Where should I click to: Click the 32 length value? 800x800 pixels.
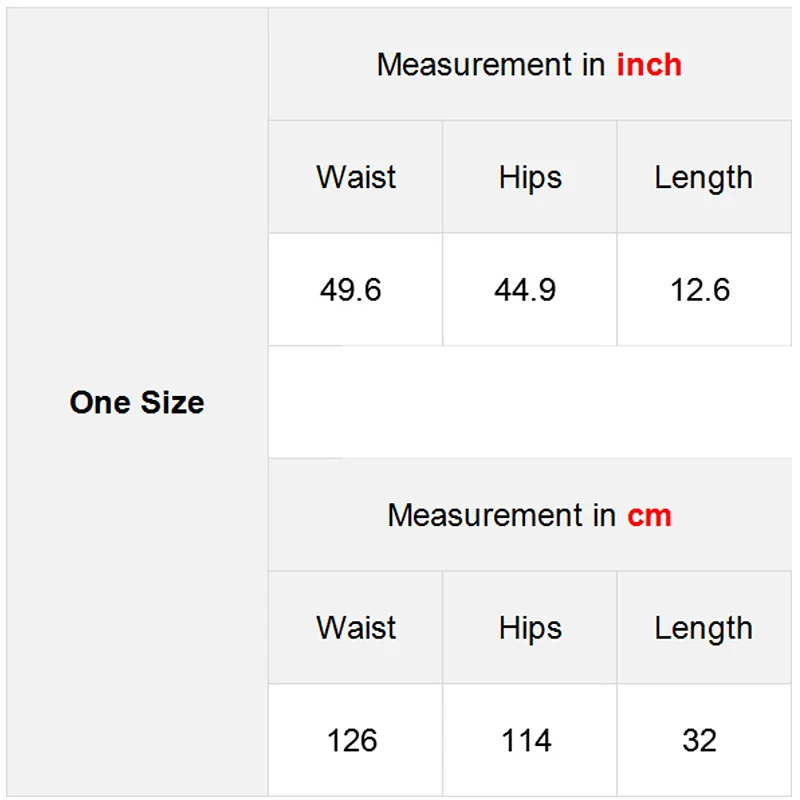[x=700, y=741]
